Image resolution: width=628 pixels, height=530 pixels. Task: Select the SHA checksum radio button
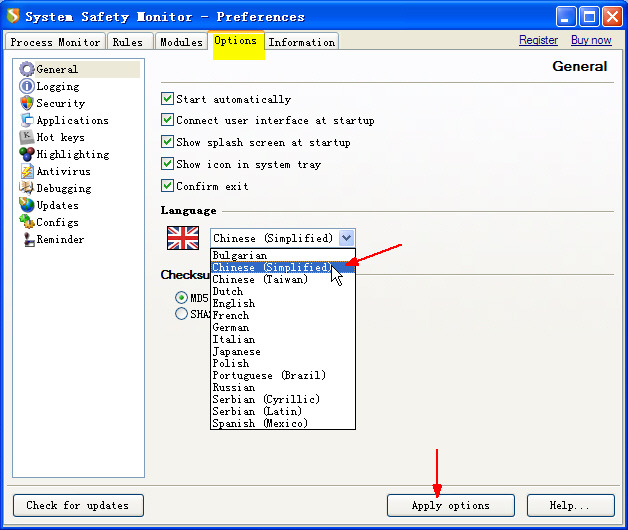181,314
